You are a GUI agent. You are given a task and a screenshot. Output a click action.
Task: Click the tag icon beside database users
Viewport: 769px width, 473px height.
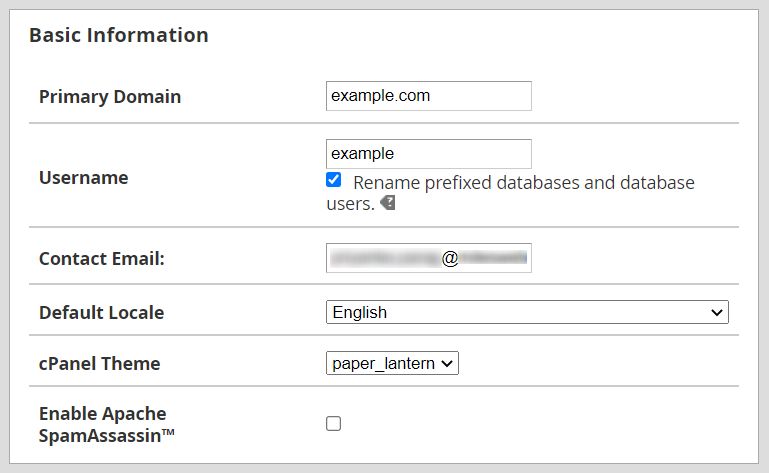click(388, 203)
